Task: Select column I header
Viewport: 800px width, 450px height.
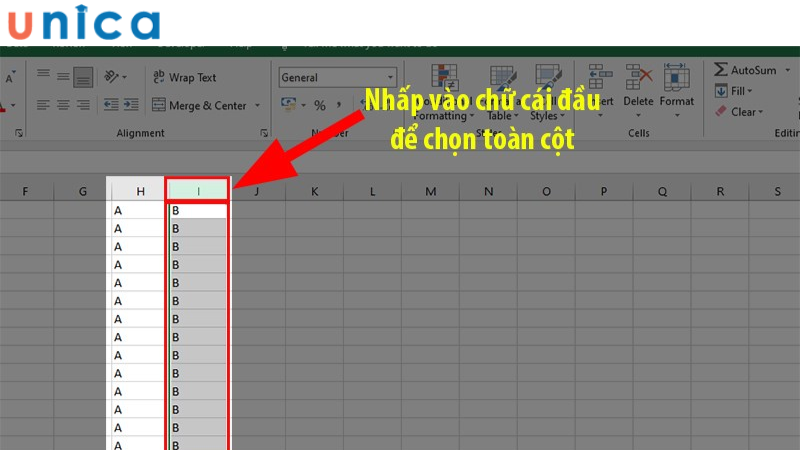Action: pyautogui.click(x=198, y=191)
